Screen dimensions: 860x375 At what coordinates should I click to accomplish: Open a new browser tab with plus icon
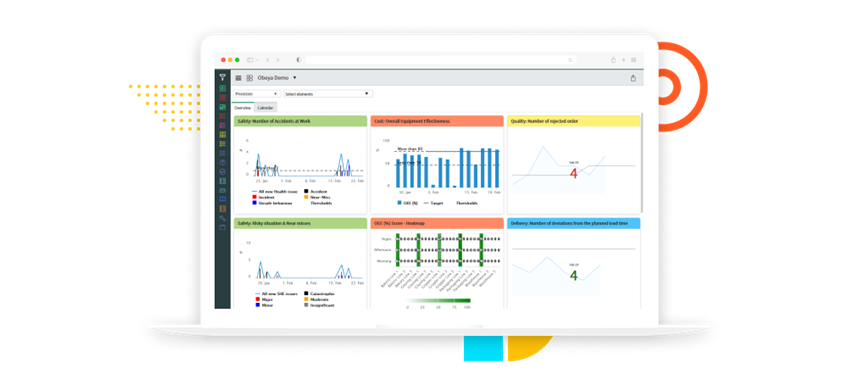click(624, 60)
